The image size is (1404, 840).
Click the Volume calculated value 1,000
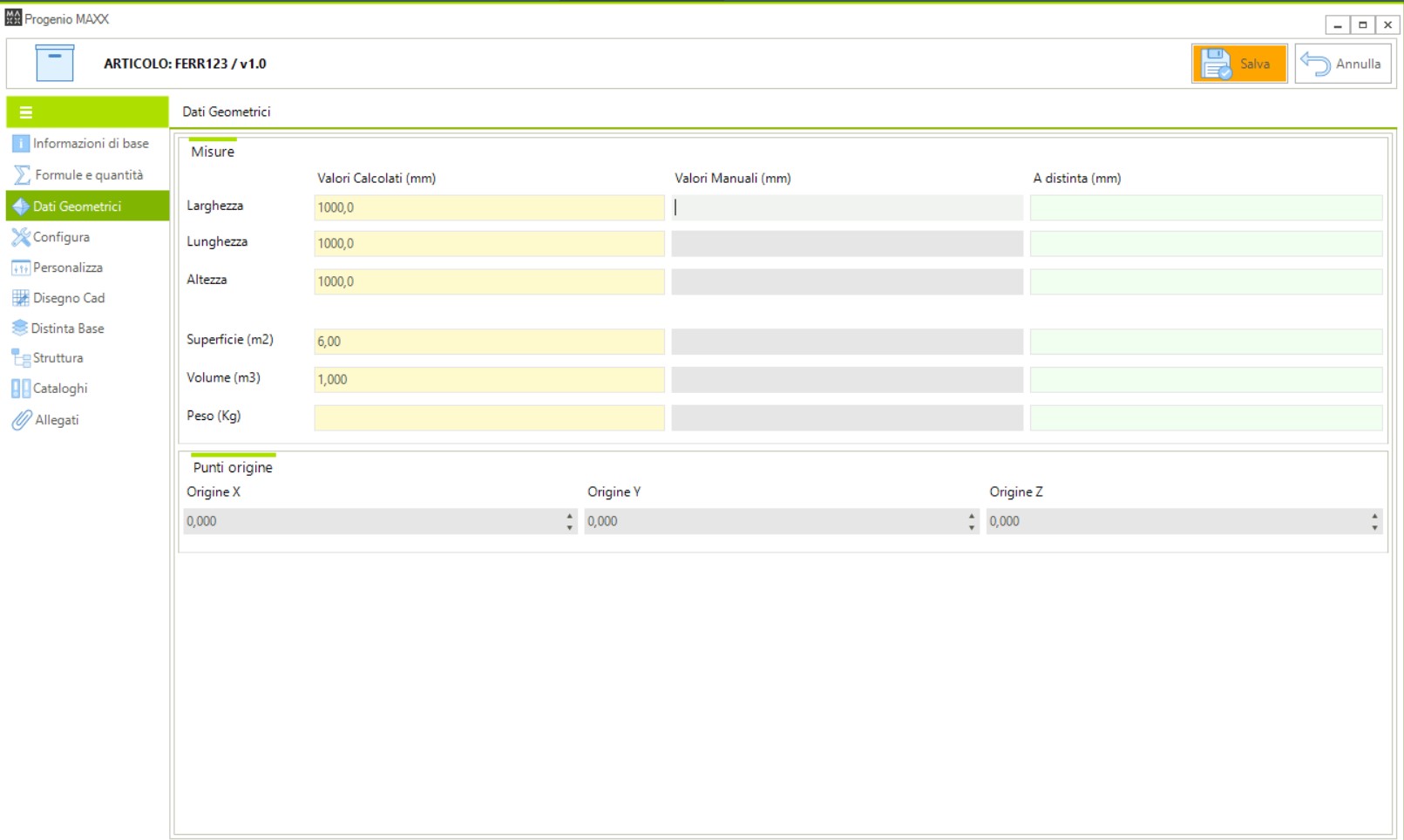(489, 380)
